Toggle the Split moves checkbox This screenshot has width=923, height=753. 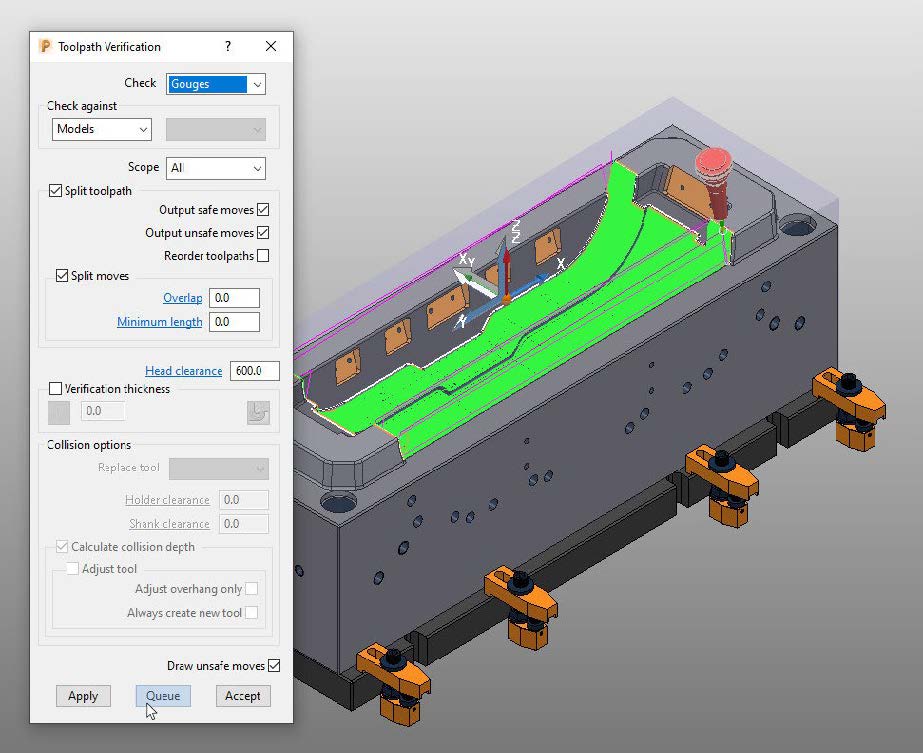click(x=62, y=276)
